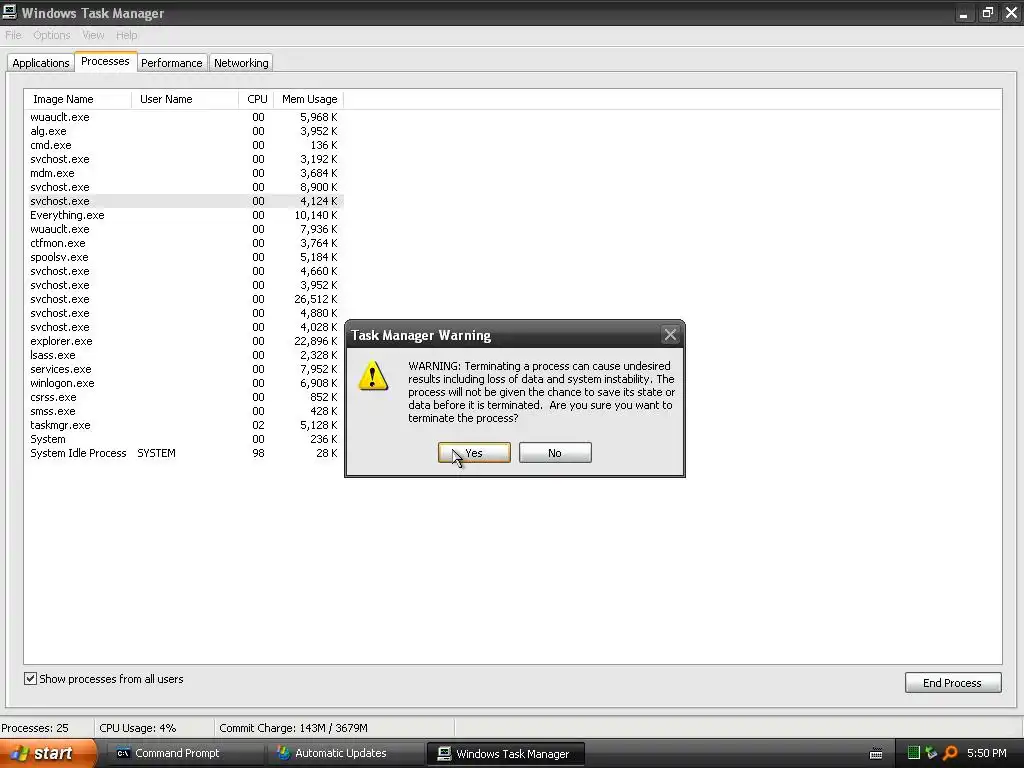Select wuauclt.exe using 7,936 K

tap(184, 229)
